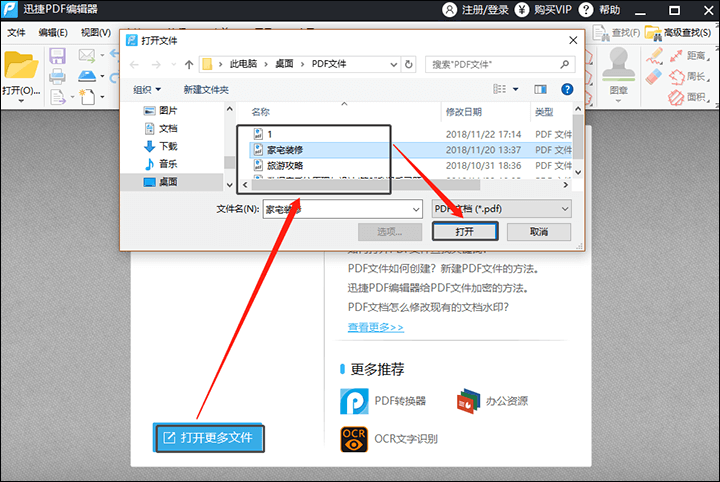
Task: Click the stamp (图章) tool icon
Action: (618, 64)
